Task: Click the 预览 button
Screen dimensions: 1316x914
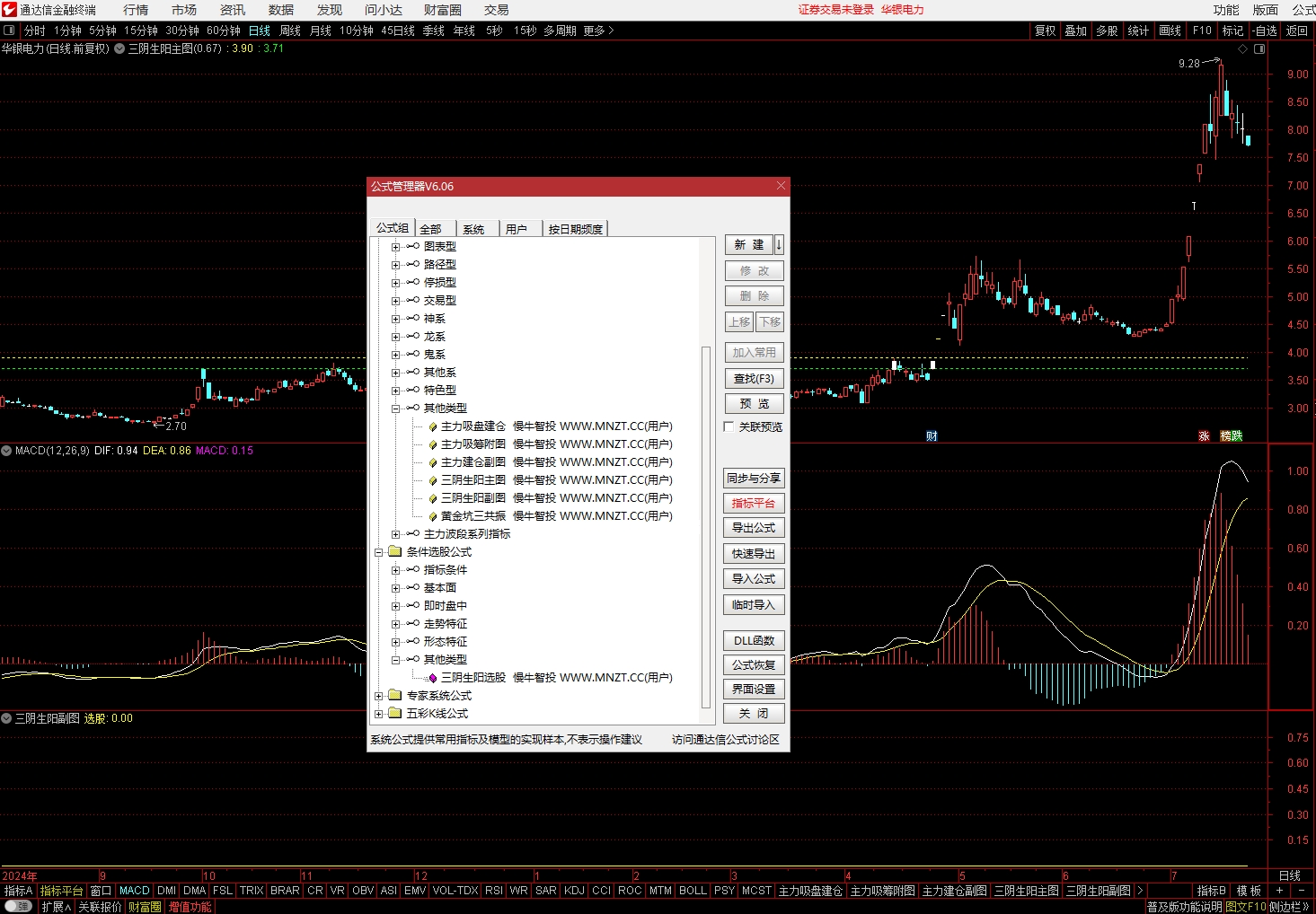Action: pos(754,404)
